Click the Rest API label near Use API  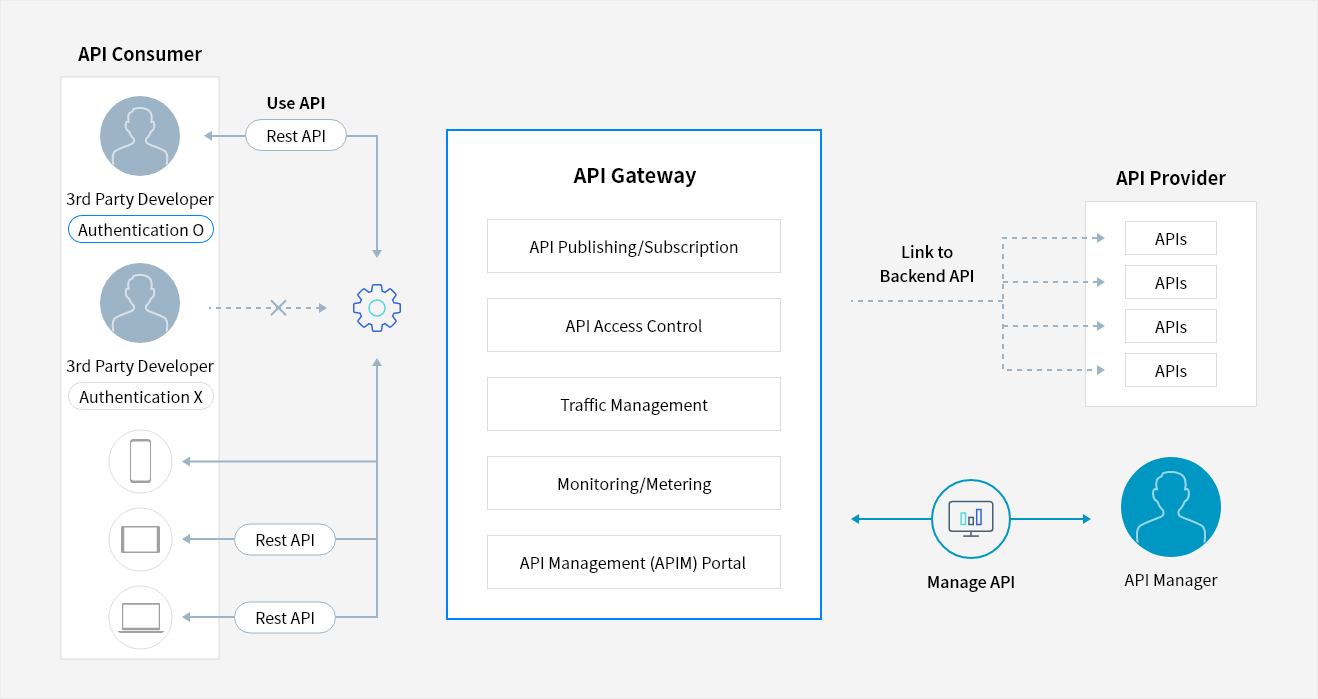[295, 135]
